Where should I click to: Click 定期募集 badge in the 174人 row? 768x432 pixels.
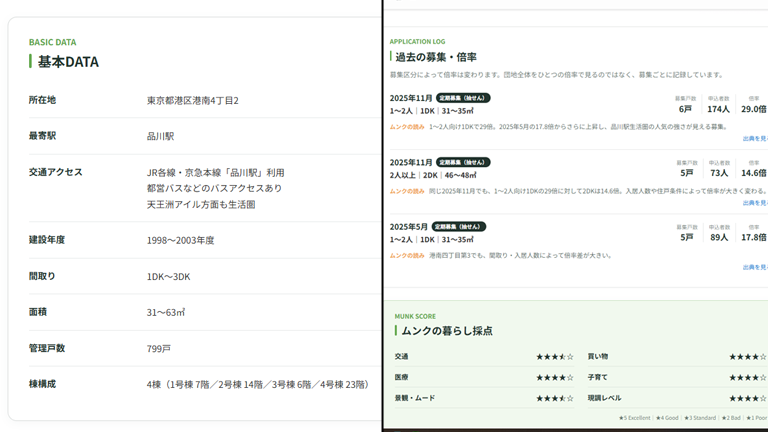(463, 98)
